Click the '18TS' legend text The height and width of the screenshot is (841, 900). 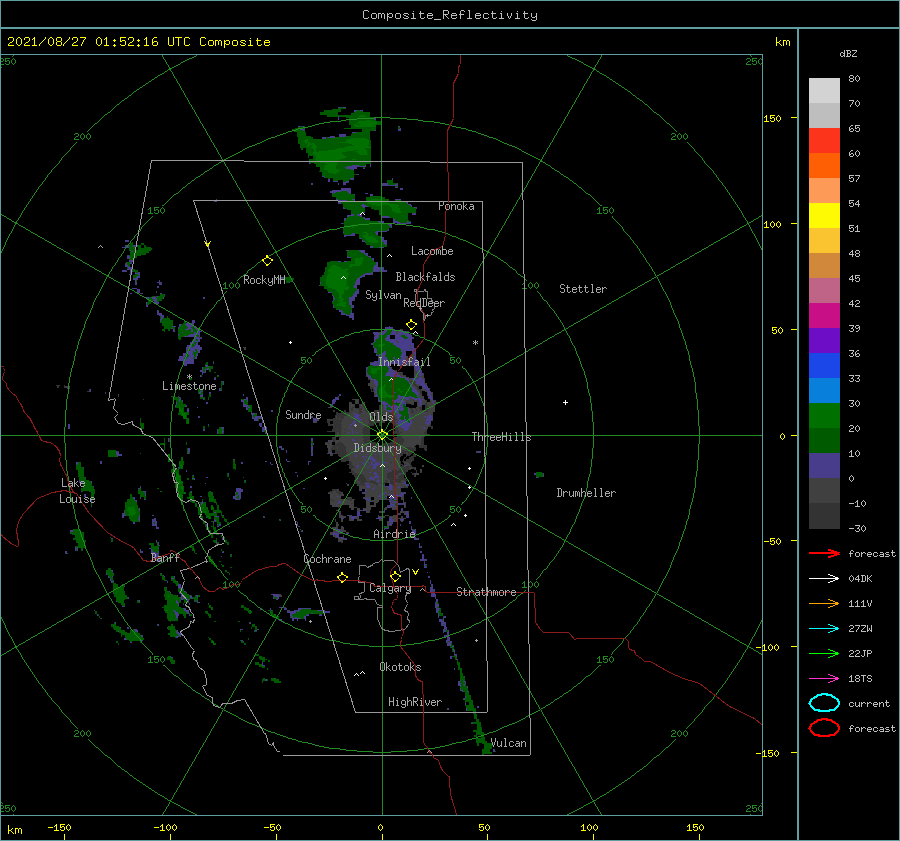coord(860,679)
